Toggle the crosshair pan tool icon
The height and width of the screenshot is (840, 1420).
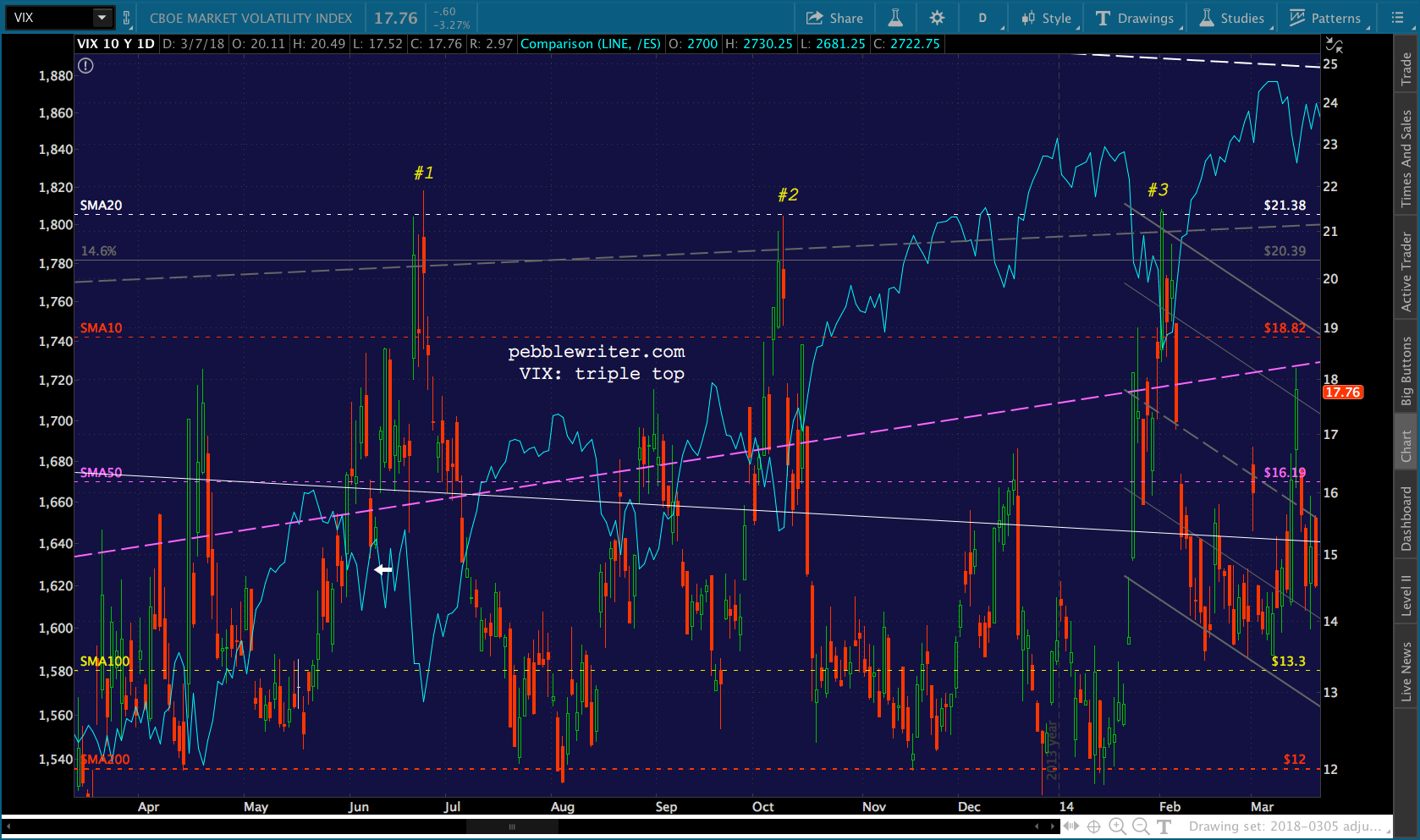point(1093,826)
